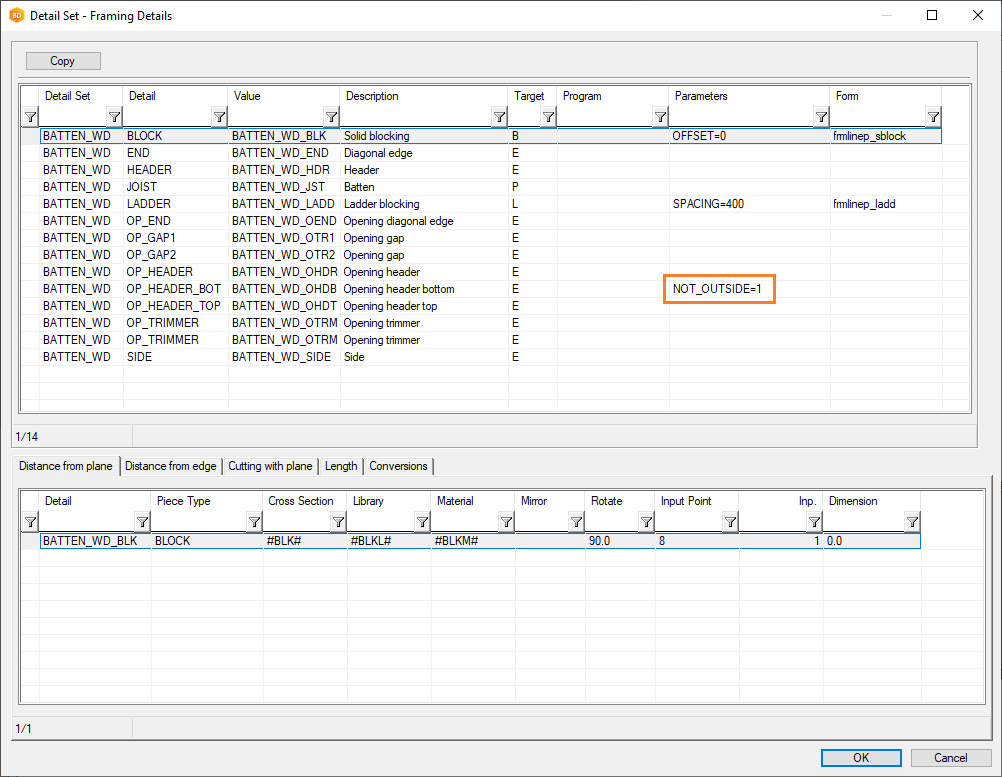Click the Cross Section column filter icon
The width and height of the screenshot is (1002, 777).
(x=339, y=522)
